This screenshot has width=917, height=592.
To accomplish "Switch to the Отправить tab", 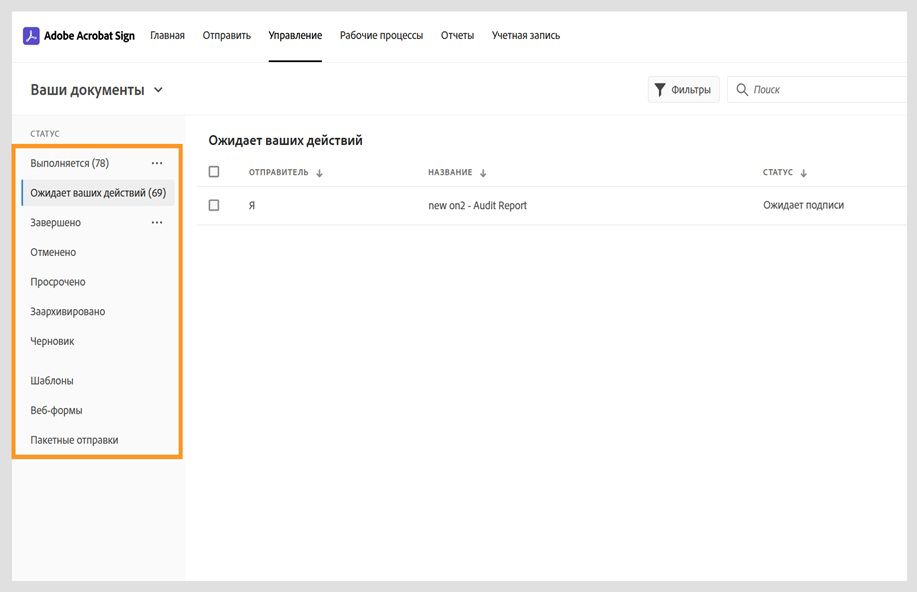I will pyautogui.click(x=226, y=36).
